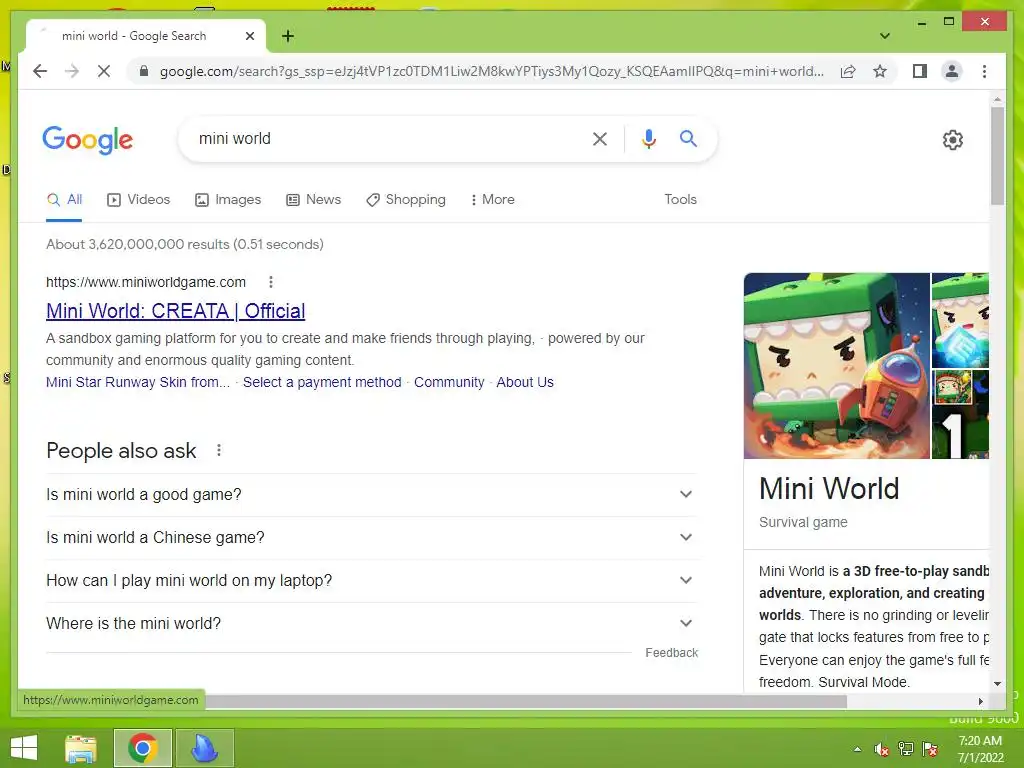
Task: Expand 'Is mini world a good game?'
Action: [x=371, y=495]
